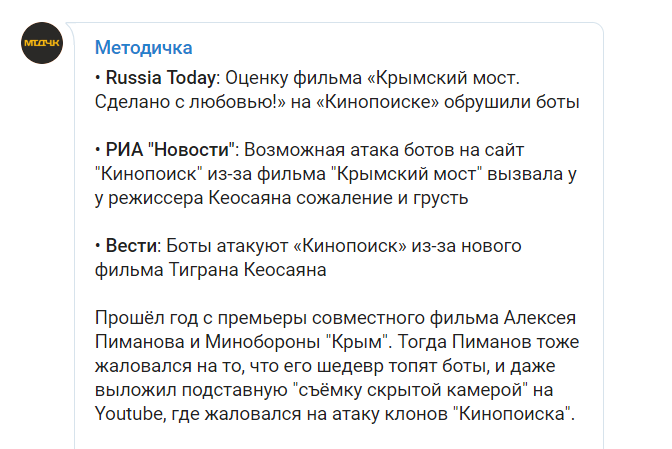Click «Кинопоиске» in the Russia Today bullet
Viewport: 672px width, 449px height.
pyautogui.click(x=378, y=102)
